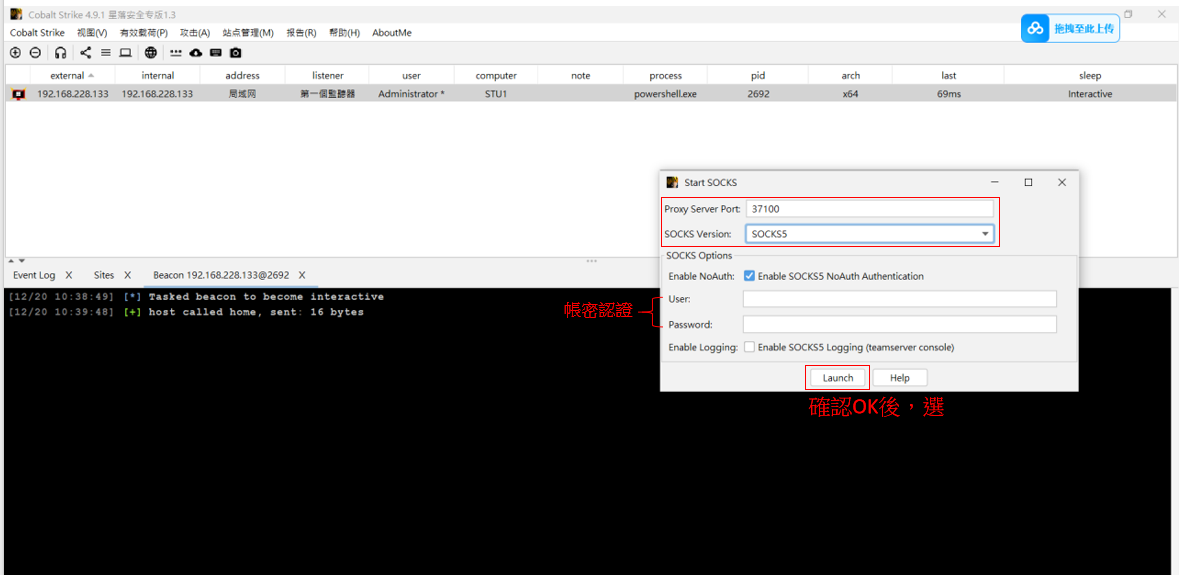Screen dimensions: 1179x575
Task: Open the 视图(V) menu
Action: (92, 33)
